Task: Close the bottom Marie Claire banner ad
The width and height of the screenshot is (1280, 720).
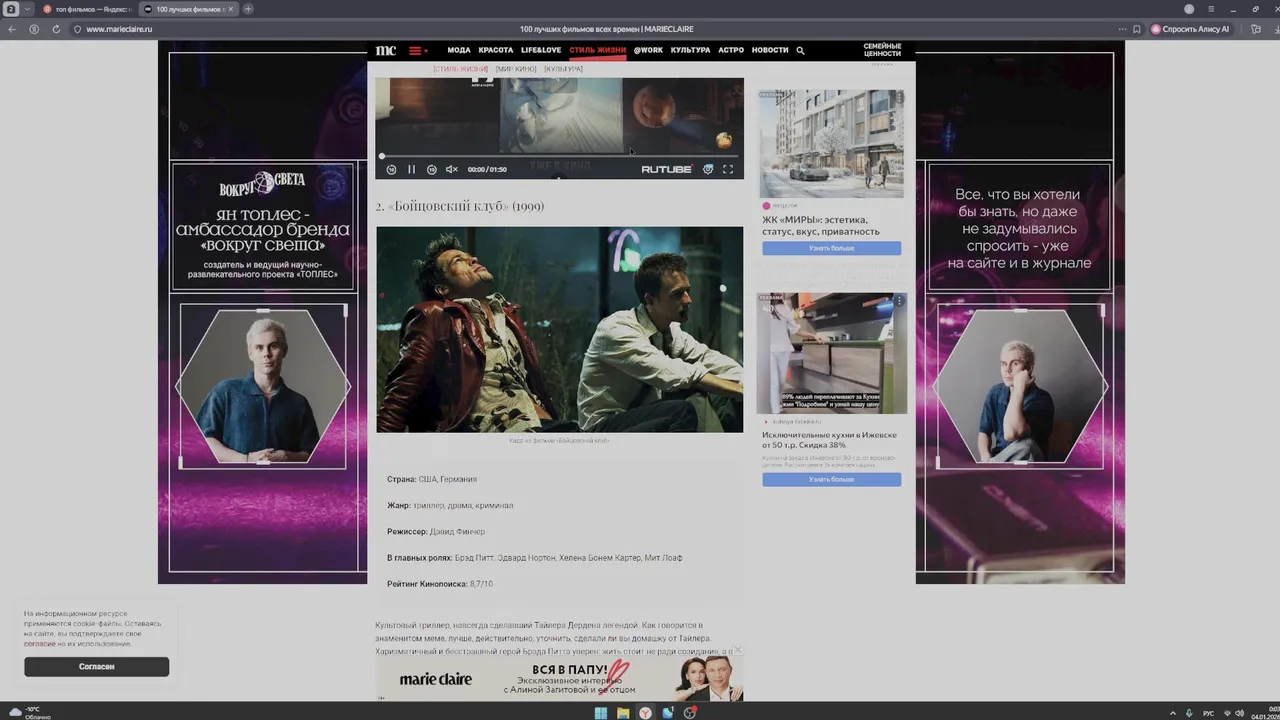Action: pyautogui.click(x=737, y=651)
